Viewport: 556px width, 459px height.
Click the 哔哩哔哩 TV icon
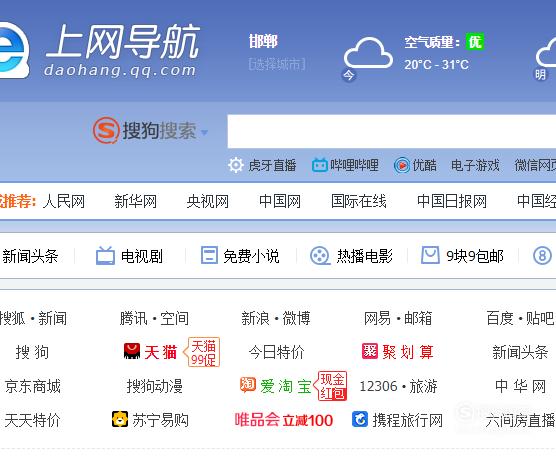click(319, 165)
